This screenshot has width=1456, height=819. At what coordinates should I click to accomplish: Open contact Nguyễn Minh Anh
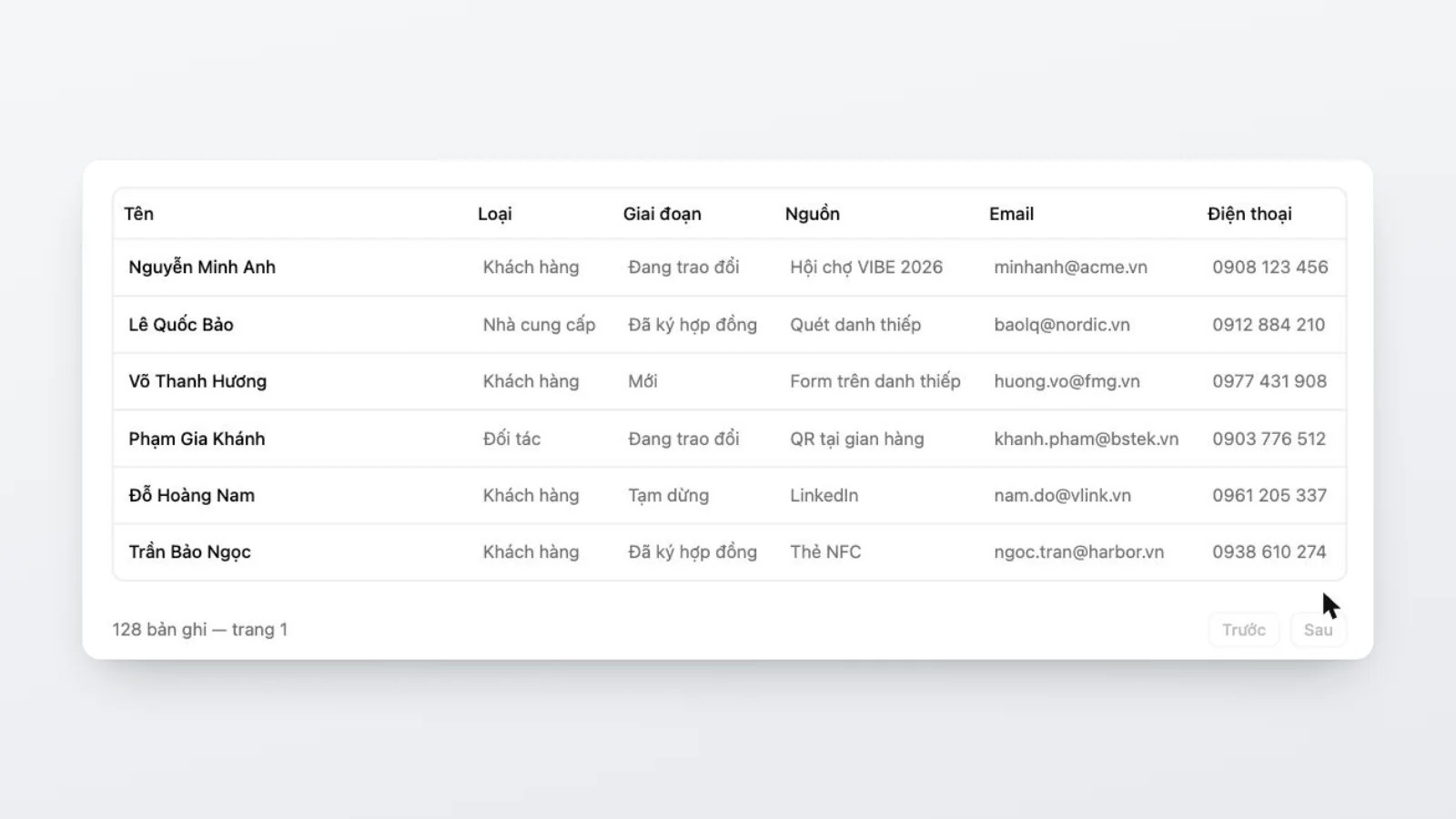tap(202, 268)
